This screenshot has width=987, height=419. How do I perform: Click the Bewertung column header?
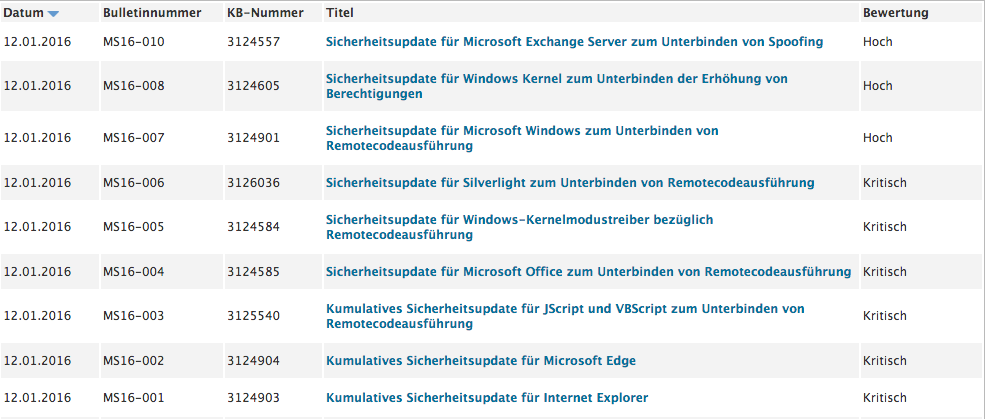tap(896, 13)
